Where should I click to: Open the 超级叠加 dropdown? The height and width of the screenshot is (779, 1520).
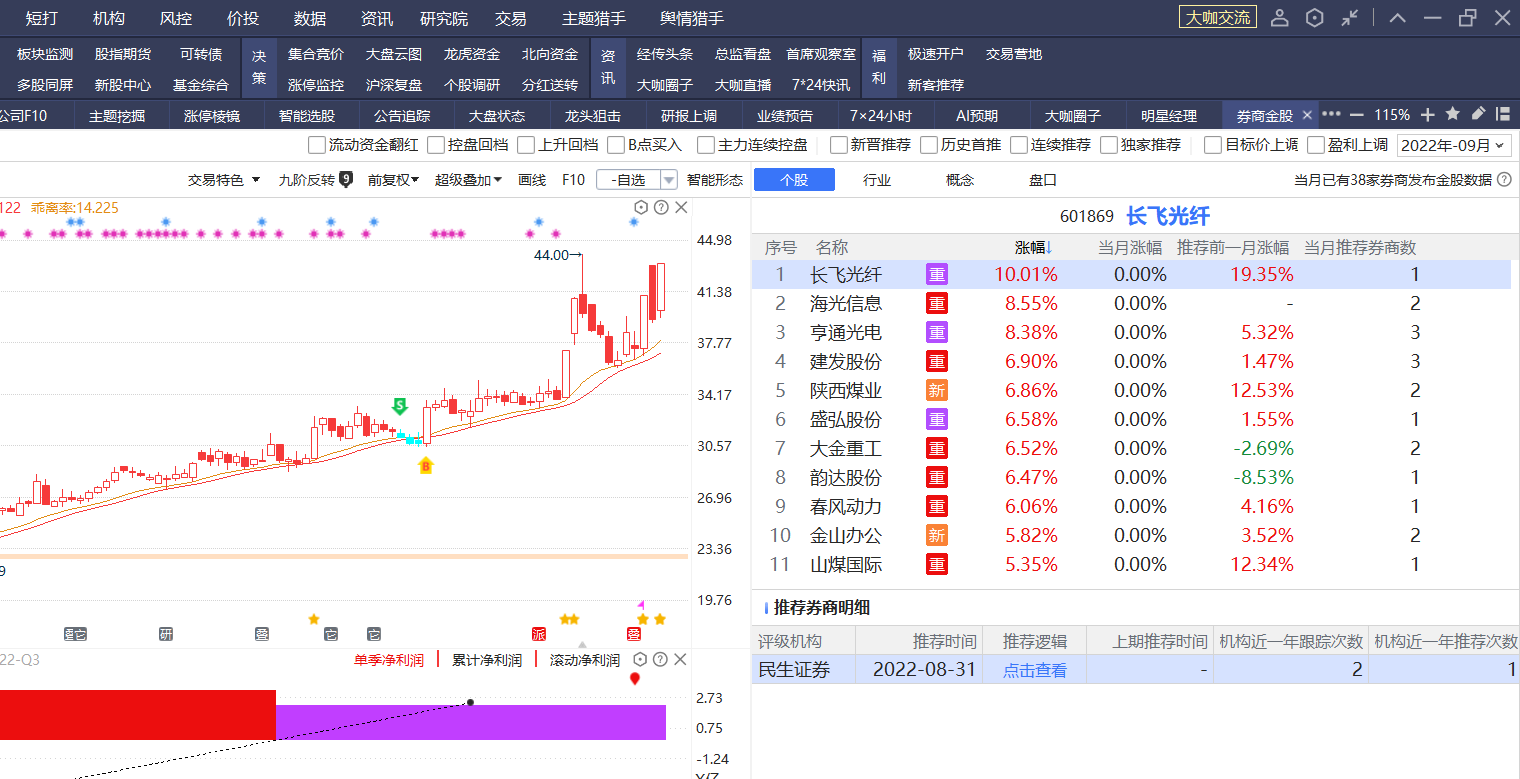(469, 180)
